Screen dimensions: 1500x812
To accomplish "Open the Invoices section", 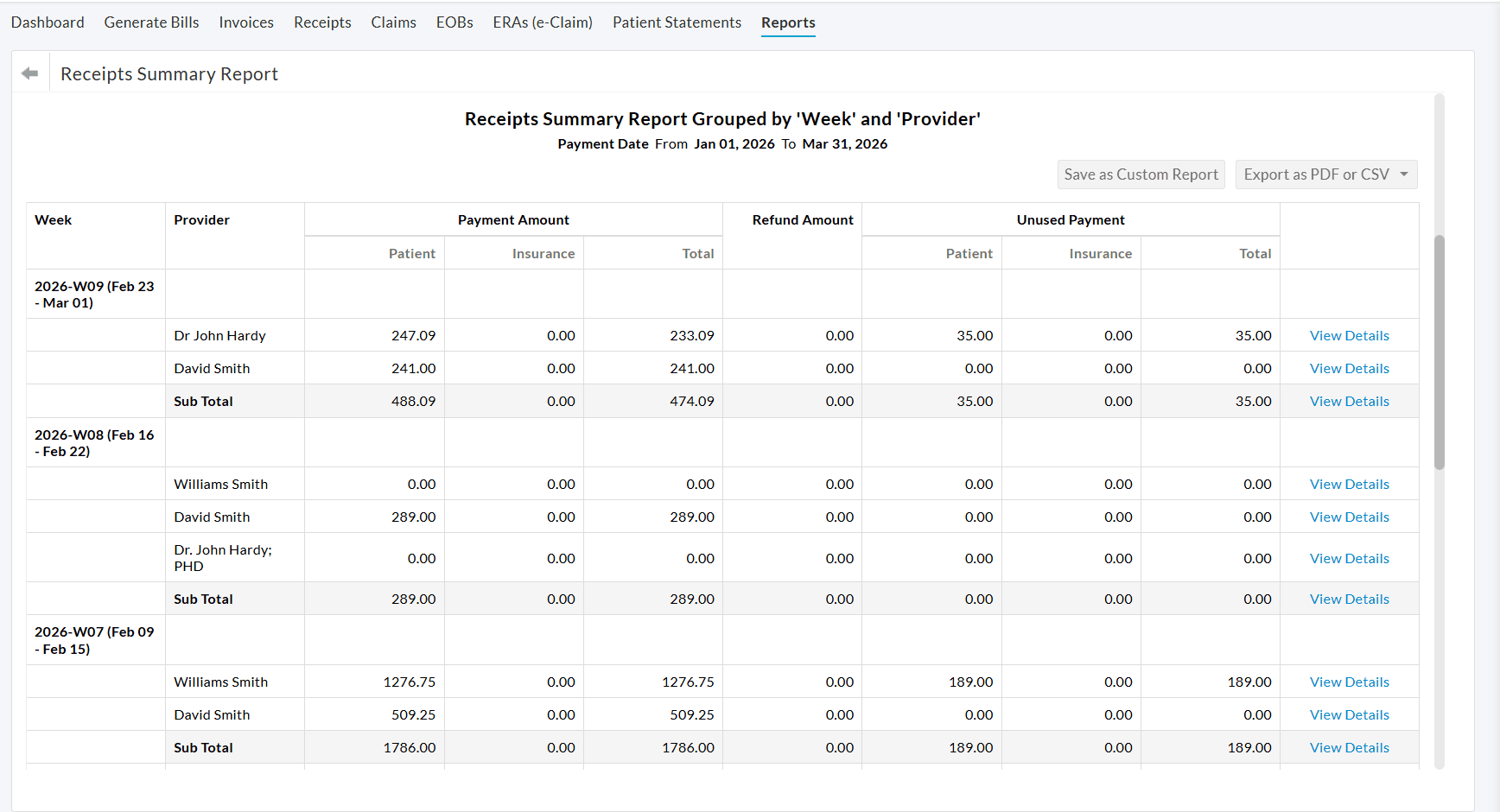I will [246, 22].
